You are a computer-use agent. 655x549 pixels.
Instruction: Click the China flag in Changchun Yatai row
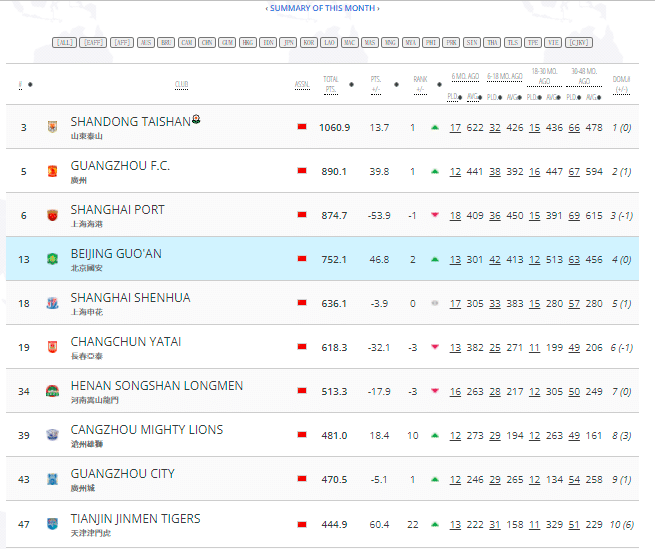301,347
